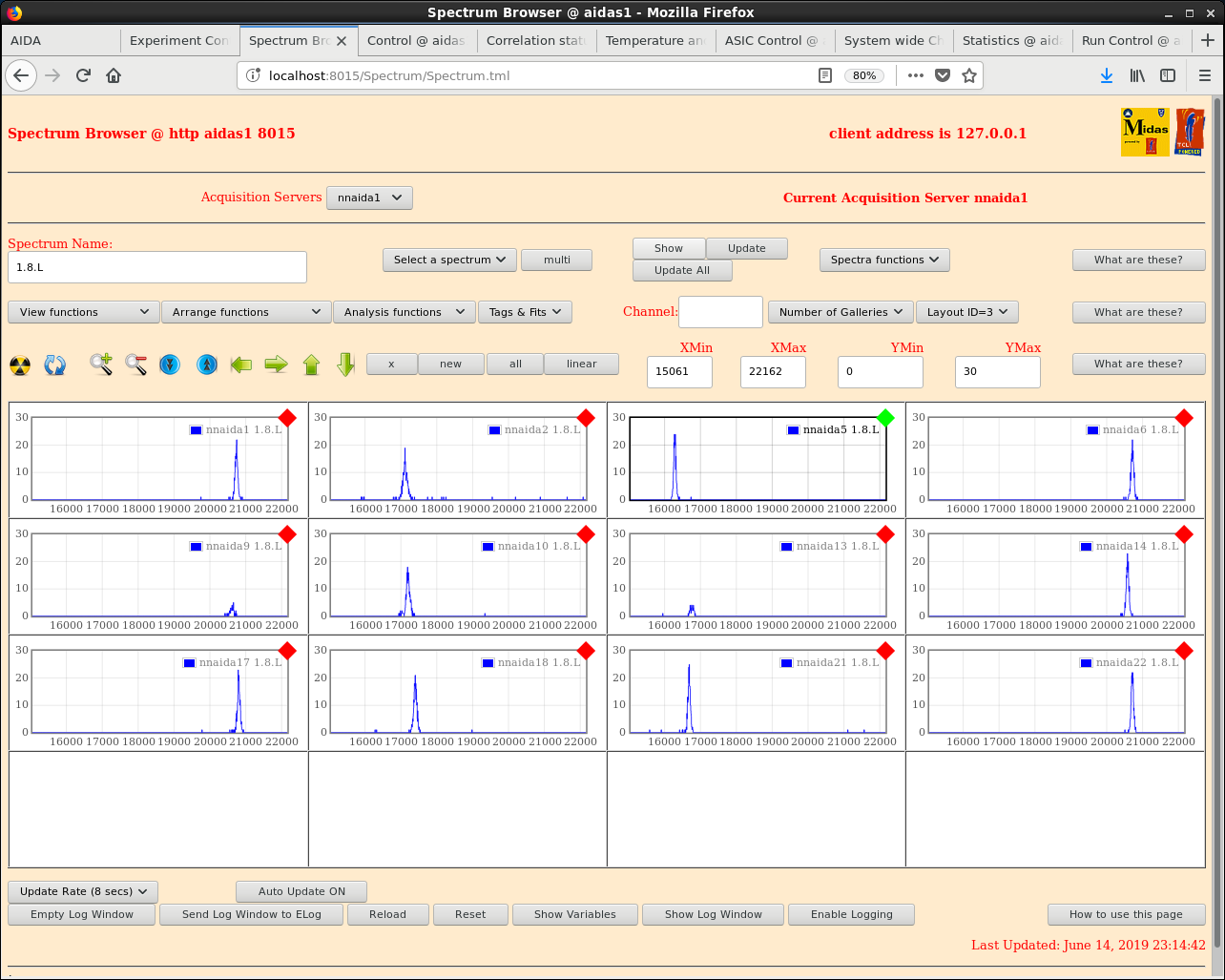1225x980 pixels.
Task: Click the Show button
Action: 669,248
